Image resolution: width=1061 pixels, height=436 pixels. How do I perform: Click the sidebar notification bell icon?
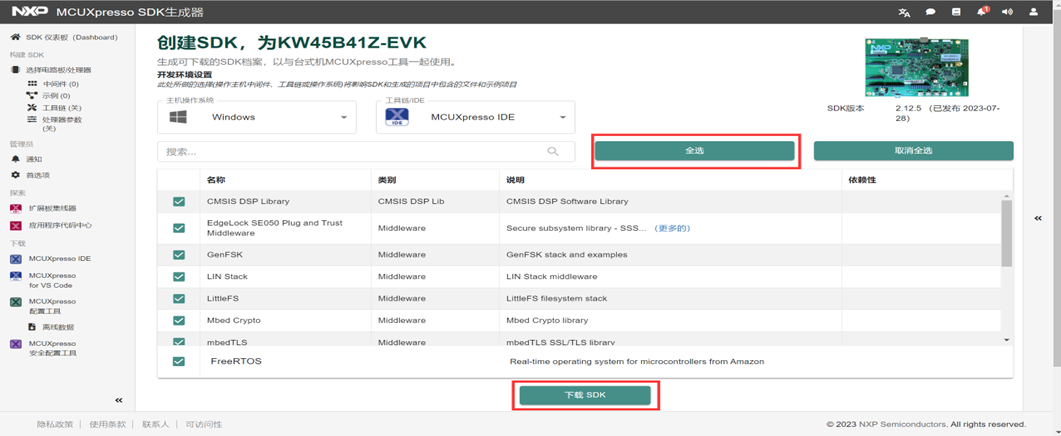[16, 159]
